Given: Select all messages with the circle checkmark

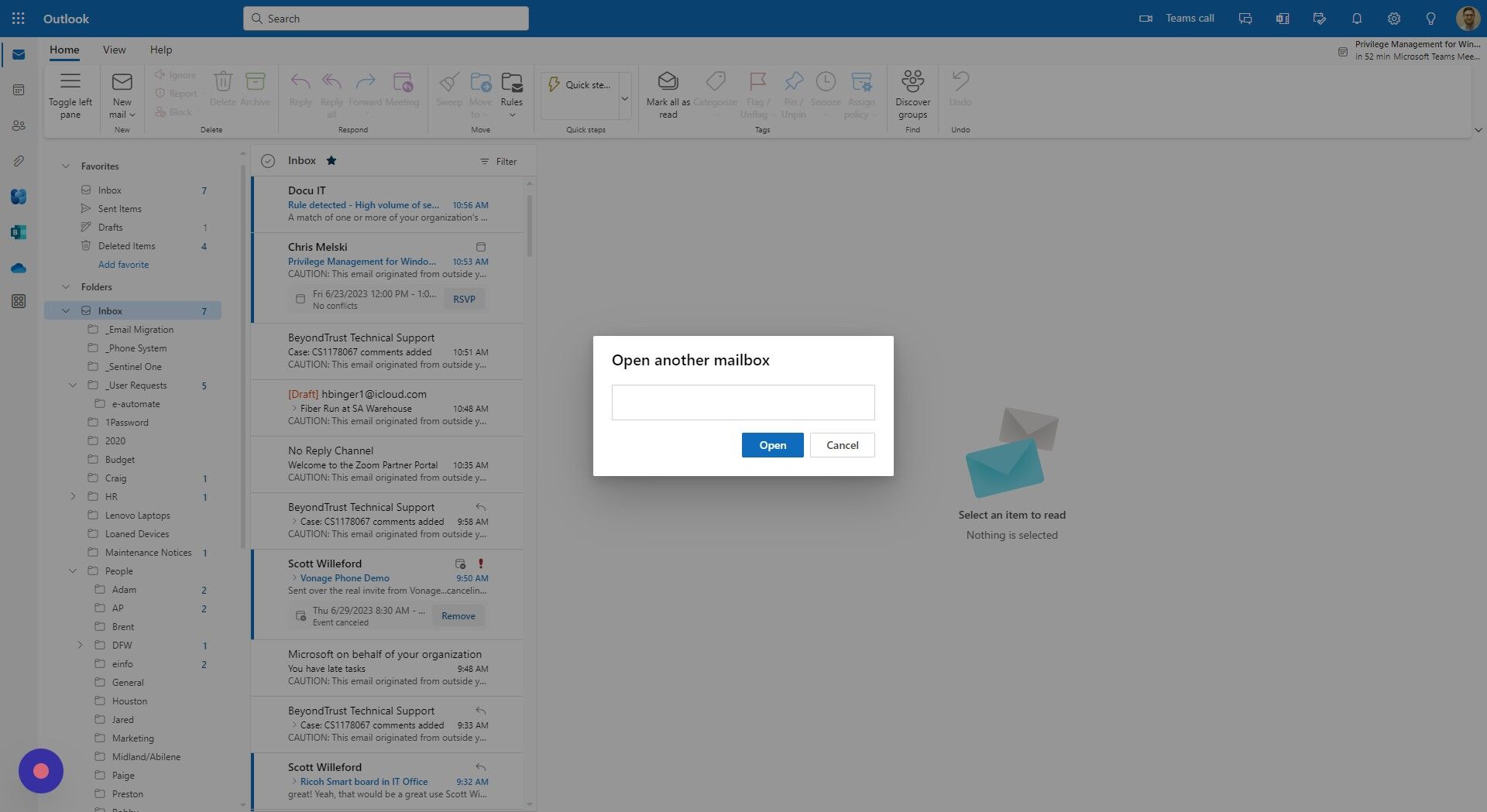Looking at the screenshot, I should click(x=267, y=160).
